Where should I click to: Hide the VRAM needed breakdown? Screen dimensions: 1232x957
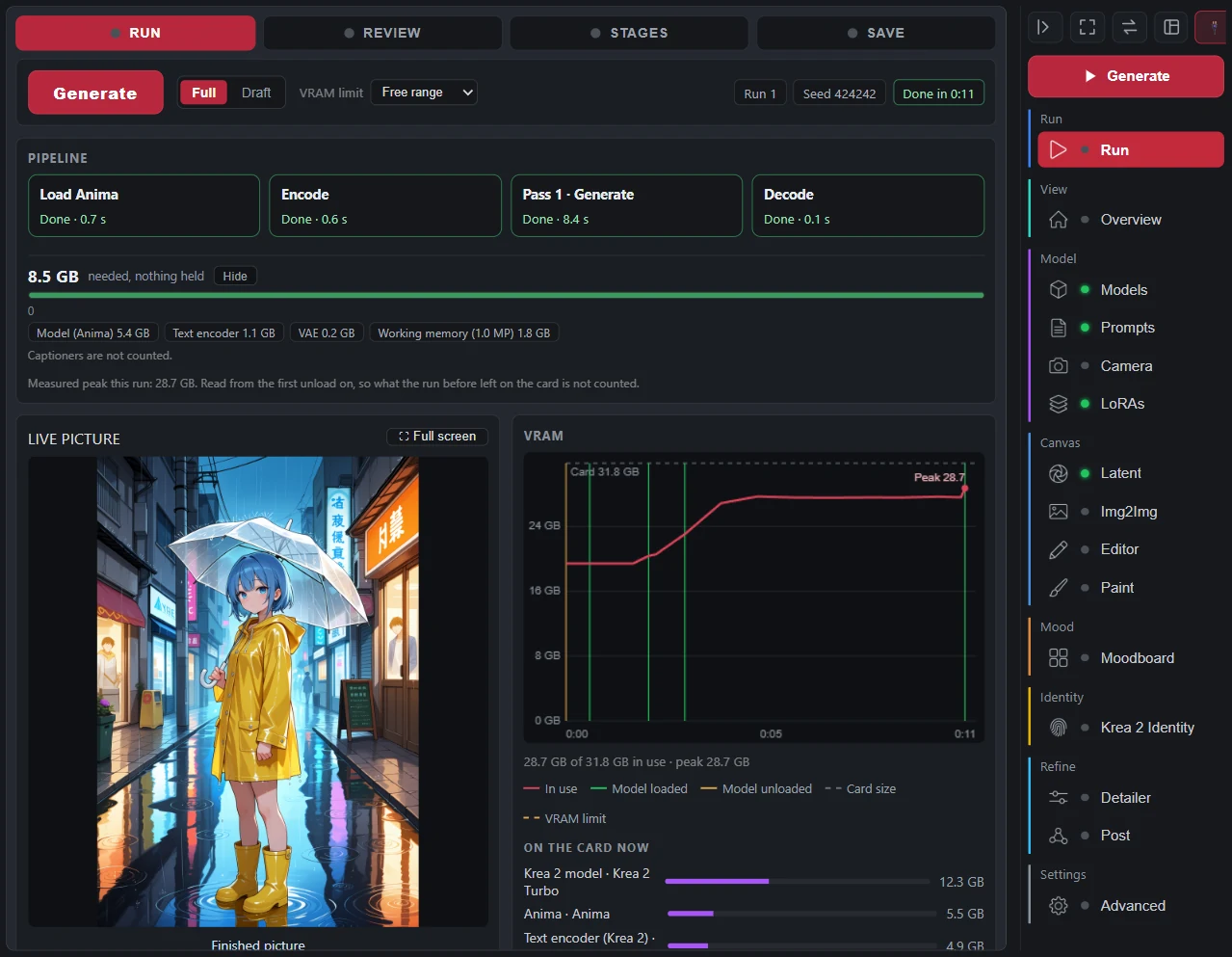(235, 277)
